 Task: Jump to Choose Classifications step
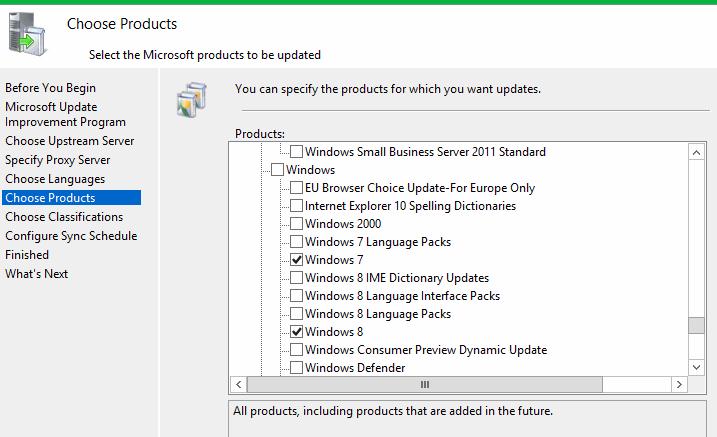pyautogui.click(x=64, y=217)
